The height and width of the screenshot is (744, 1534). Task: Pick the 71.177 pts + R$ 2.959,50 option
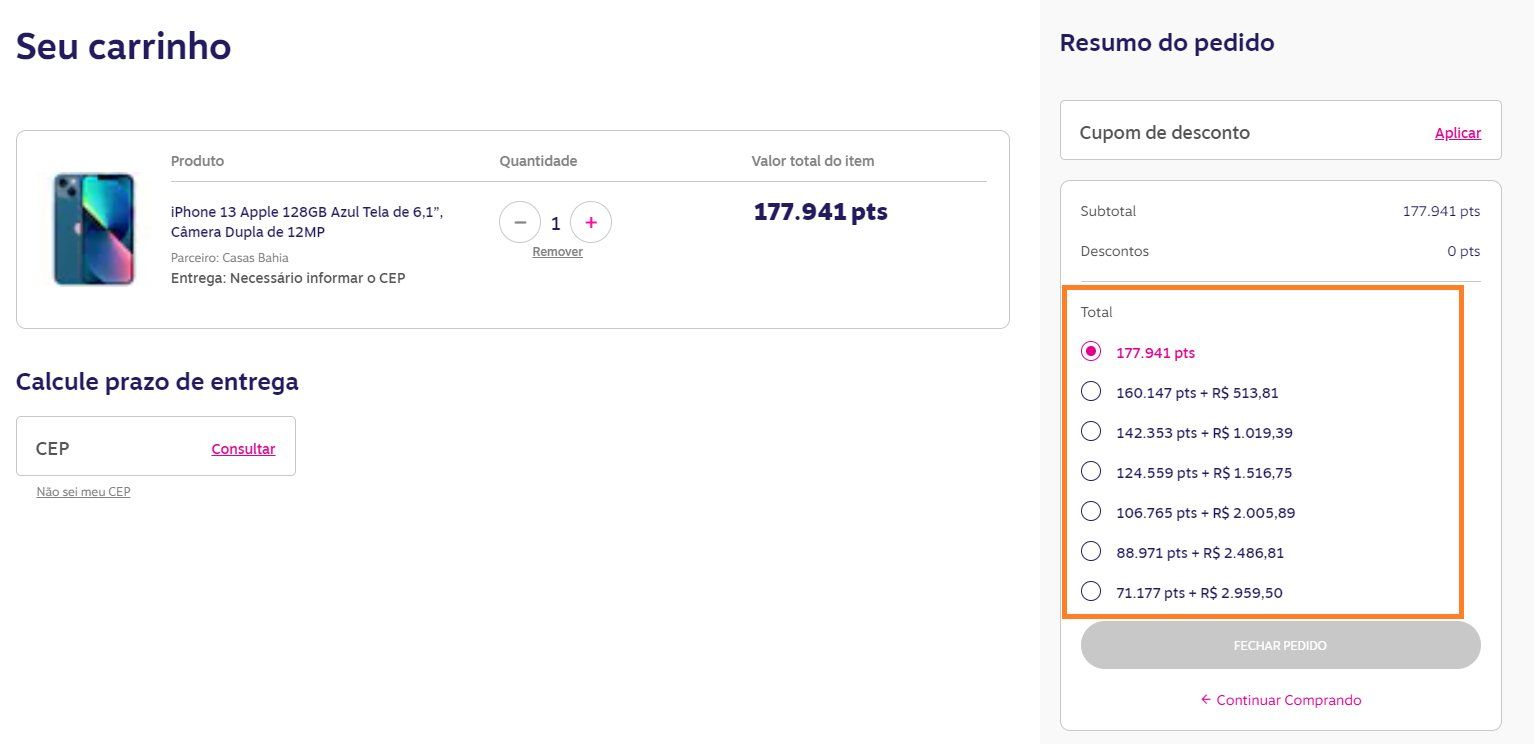[1091, 592]
